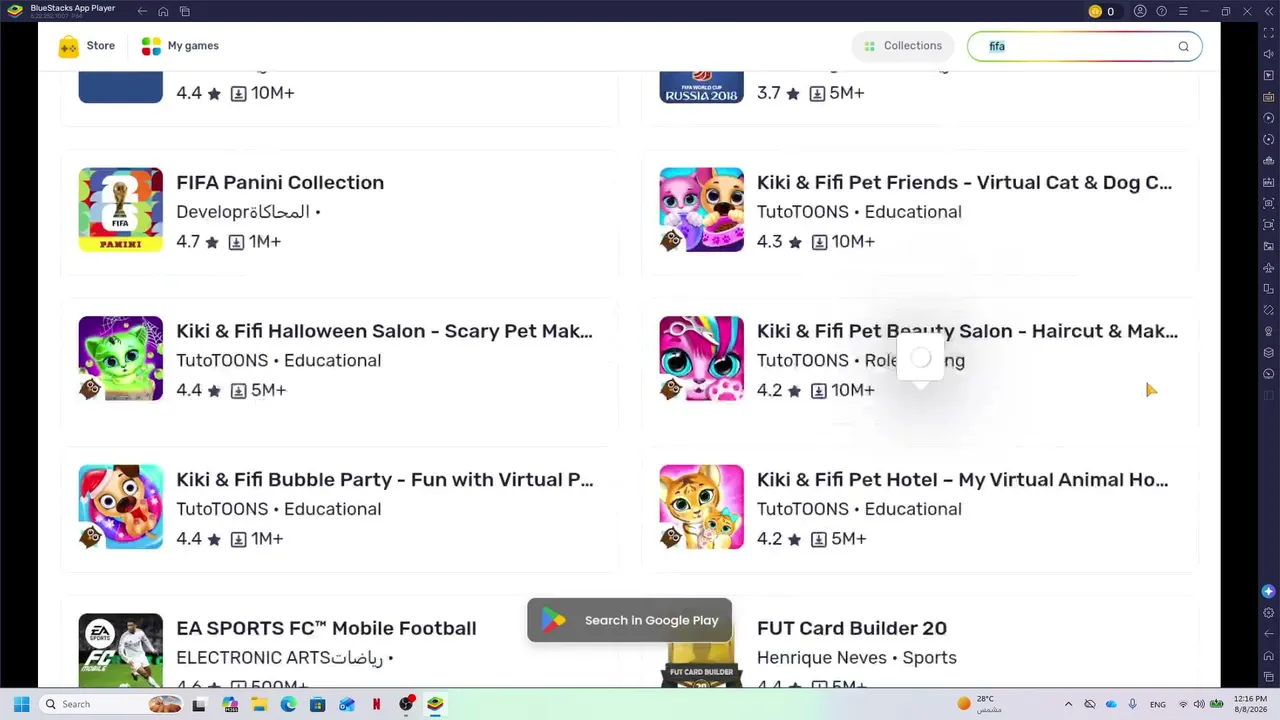The width and height of the screenshot is (1280, 720).
Task: Open File Explorer from the taskbar
Action: point(259,704)
